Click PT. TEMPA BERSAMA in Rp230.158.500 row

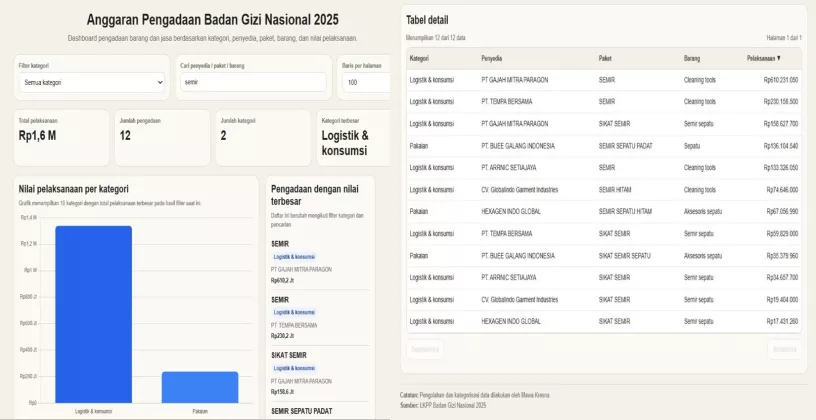pyautogui.click(x=506, y=101)
